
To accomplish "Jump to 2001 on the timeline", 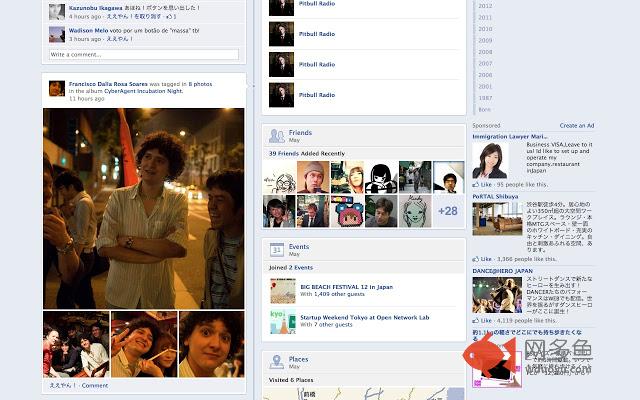I will 485,86.
